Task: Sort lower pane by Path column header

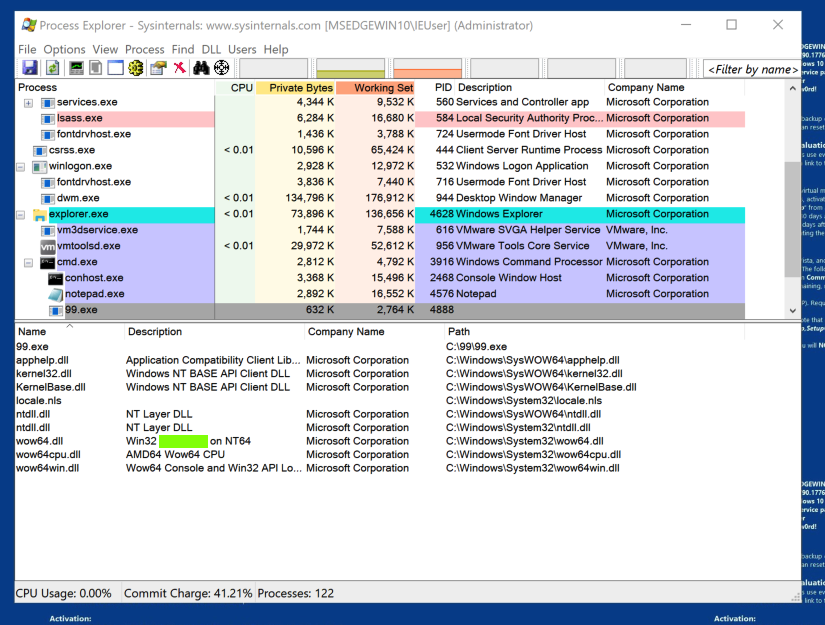Action: click(459, 332)
